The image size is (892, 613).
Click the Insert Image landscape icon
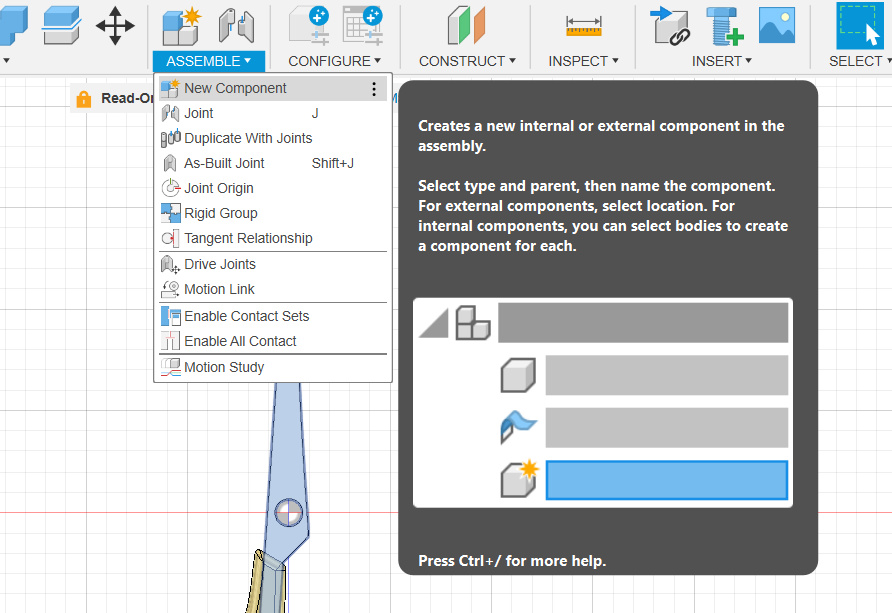[x=777, y=26]
